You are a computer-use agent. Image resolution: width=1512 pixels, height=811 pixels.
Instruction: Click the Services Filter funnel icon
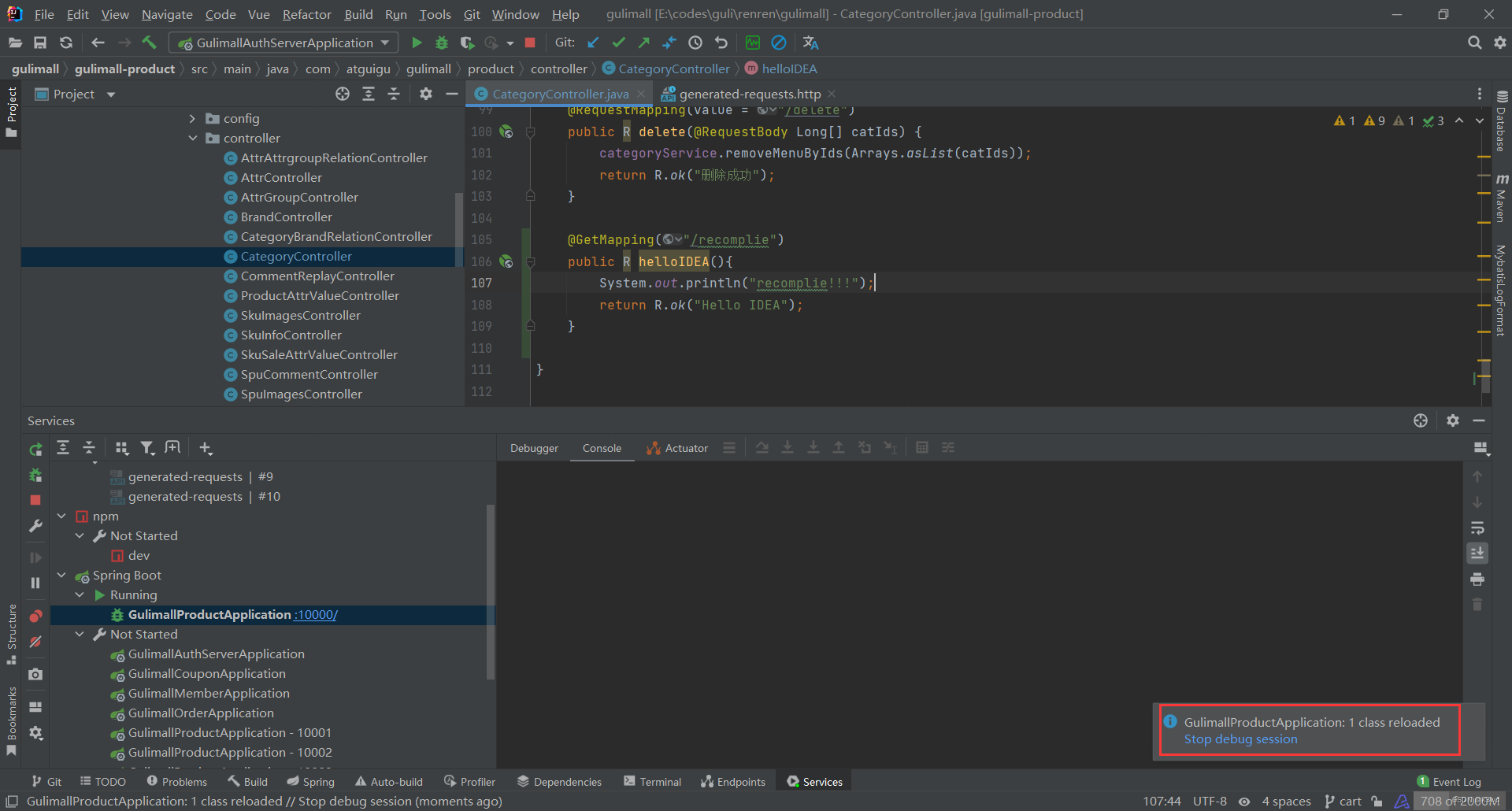click(147, 448)
